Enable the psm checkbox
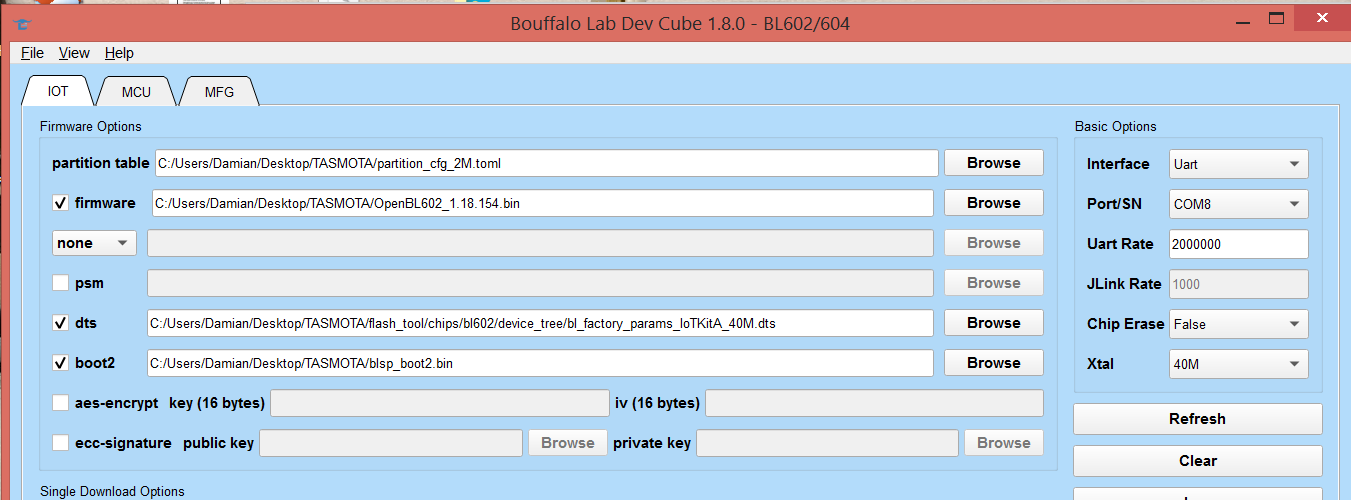The height and width of the screenshot is (500, 1351). point(60,283)
